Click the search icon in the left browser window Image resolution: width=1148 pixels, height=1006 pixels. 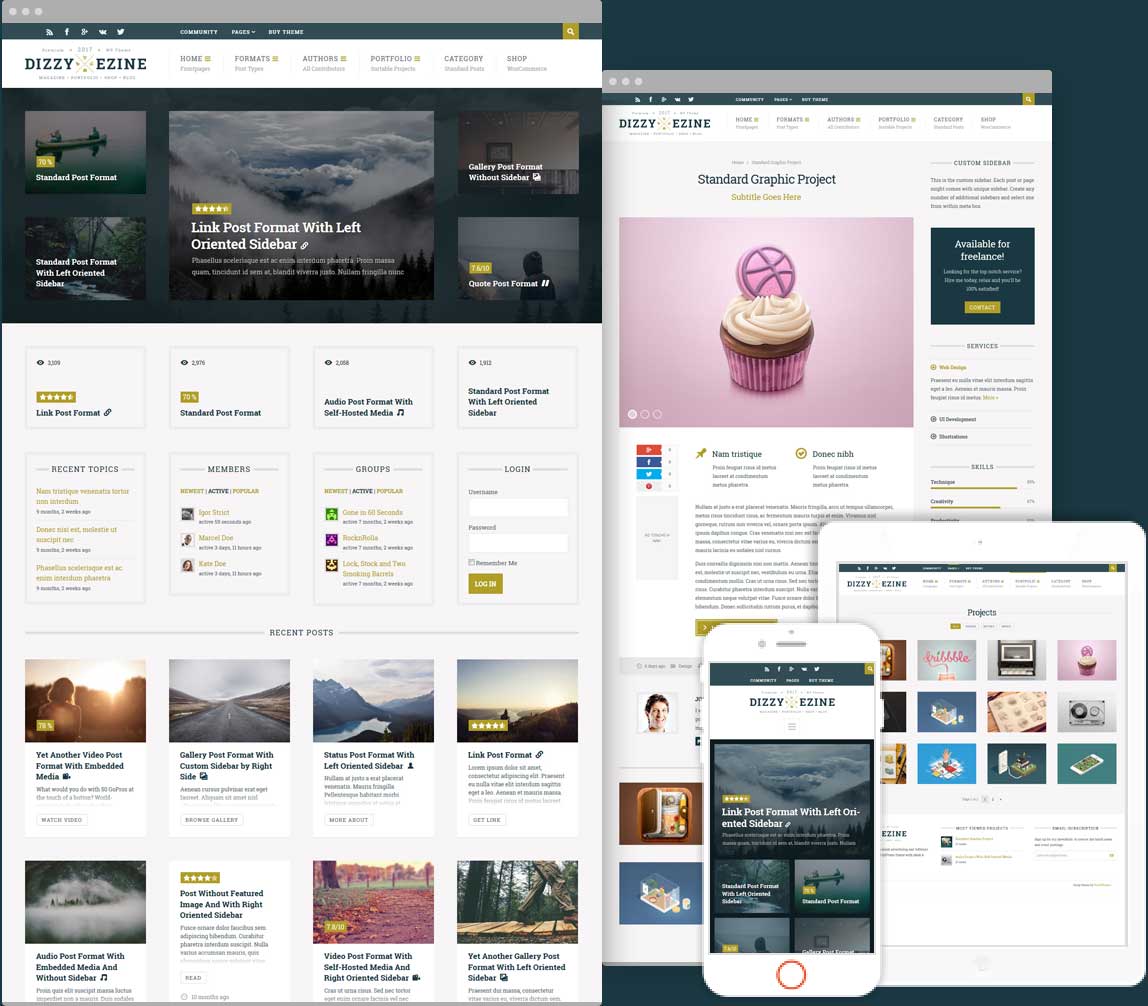(570, 32)
